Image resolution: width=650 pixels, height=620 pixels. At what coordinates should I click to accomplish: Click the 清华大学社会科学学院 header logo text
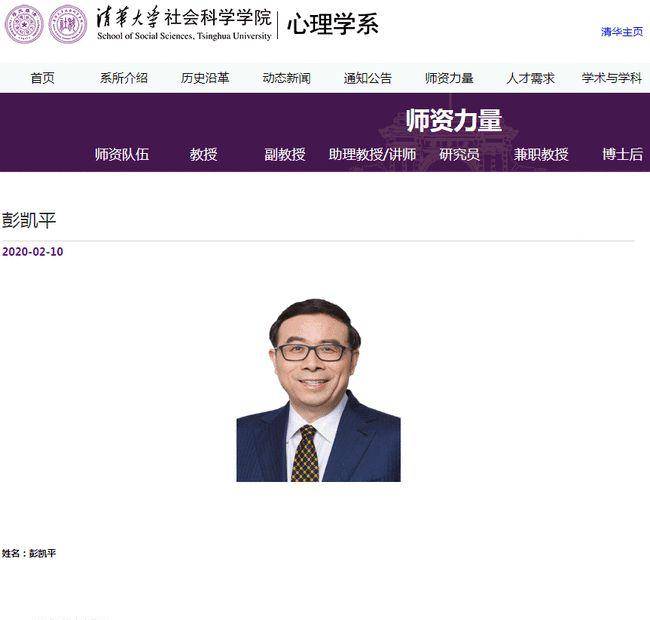(x=184, y=24)
